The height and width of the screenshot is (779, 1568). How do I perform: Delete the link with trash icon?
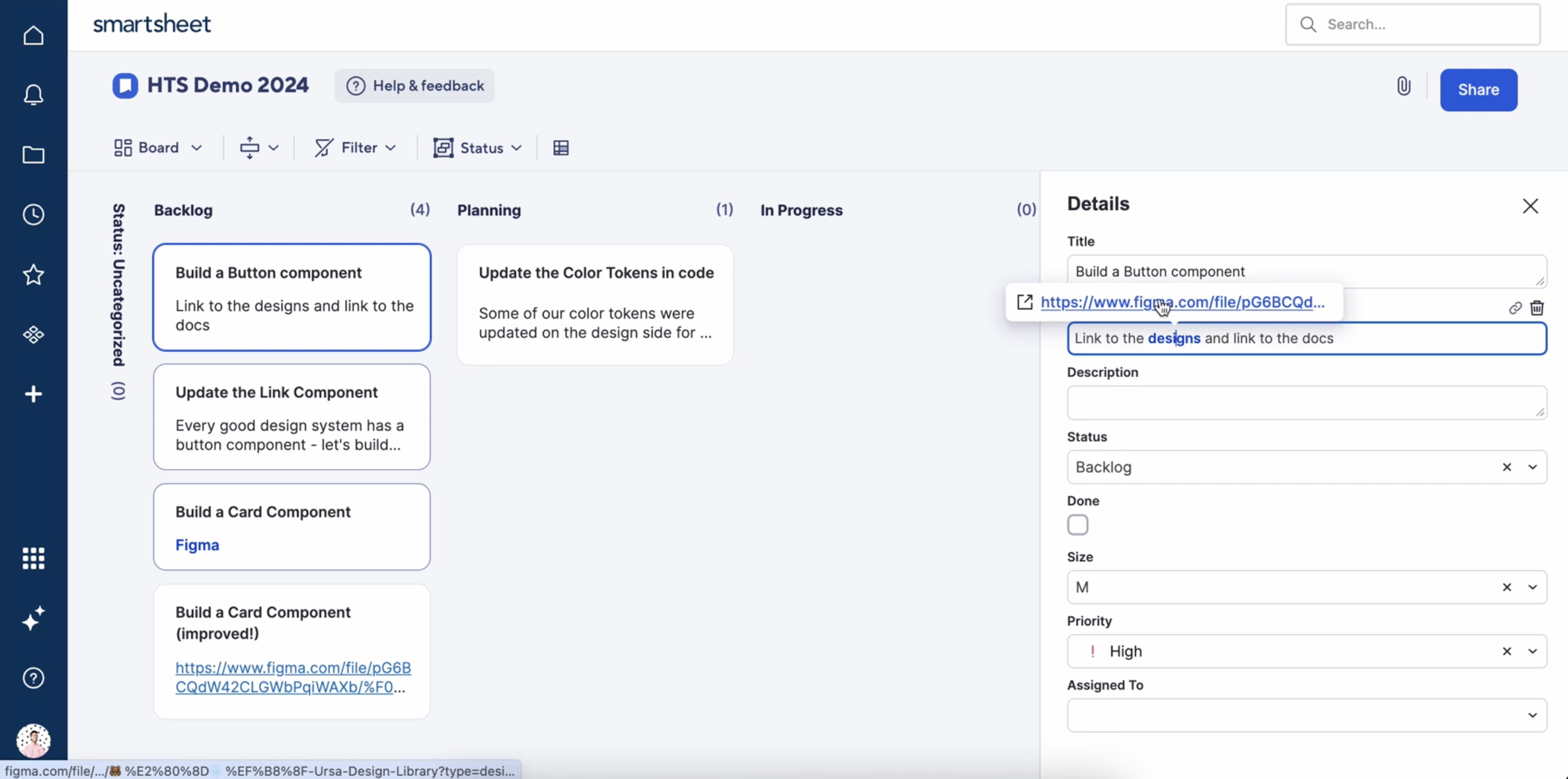pyautogui.click(x=1537, y=308)
